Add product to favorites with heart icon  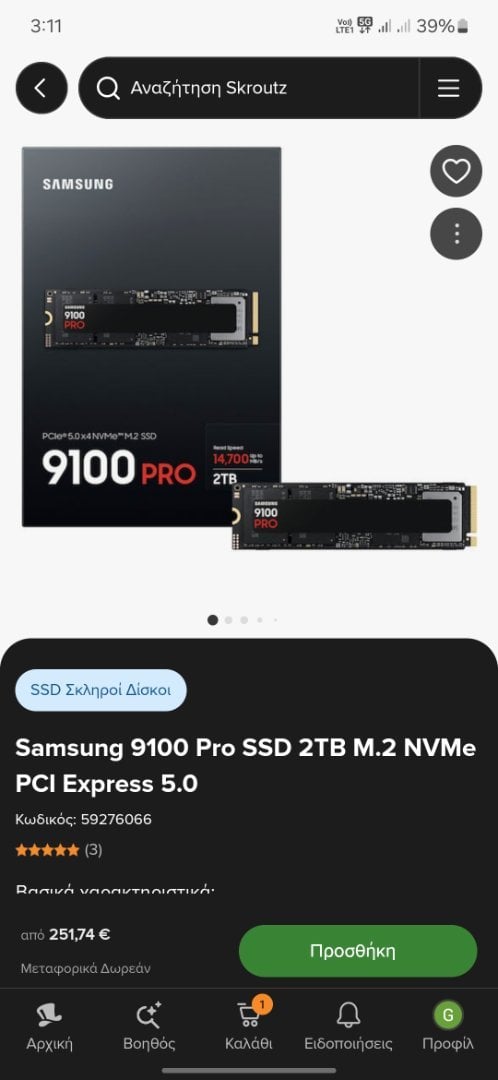[456, 171]
